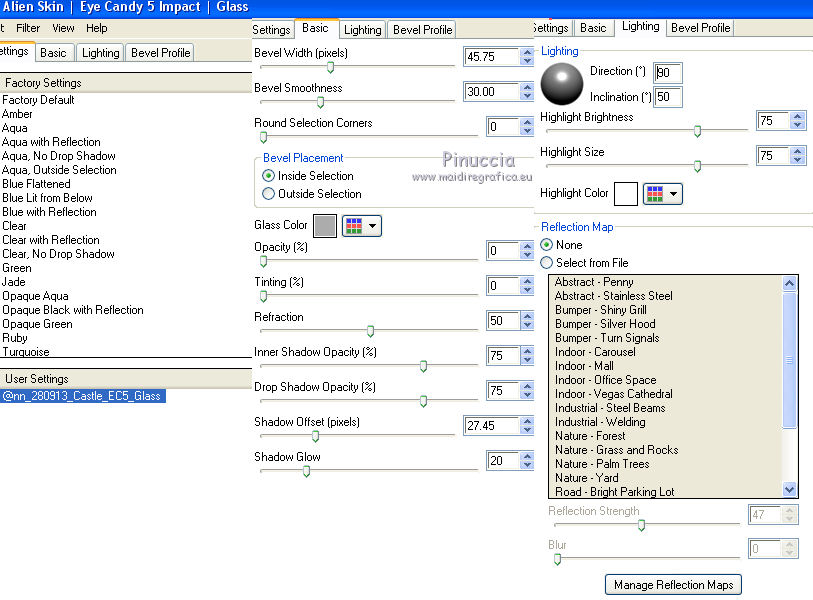The height and width of the screenshot is (600, 813).
Task: Open the Glass Color palette grid dropdown
Action: click(362, 226)
